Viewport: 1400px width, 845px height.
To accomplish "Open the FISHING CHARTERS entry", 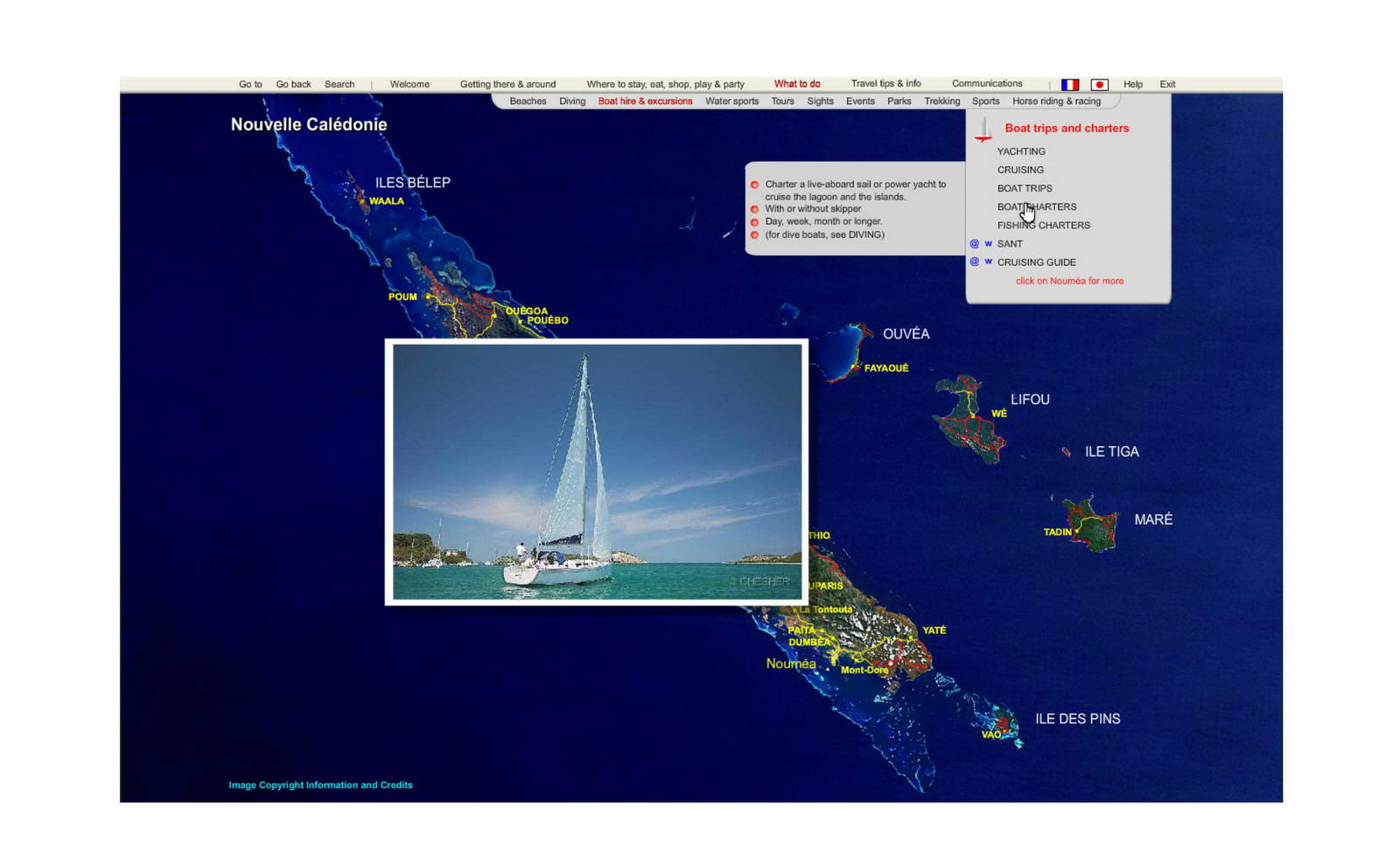I will pos(1043,225).
